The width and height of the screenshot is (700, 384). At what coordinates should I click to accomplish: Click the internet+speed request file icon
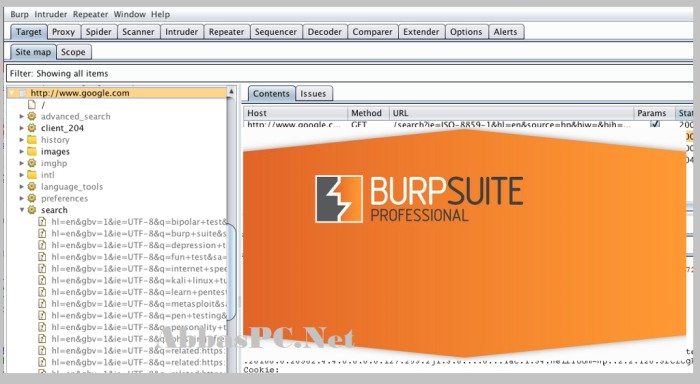(x=42, y=268)
